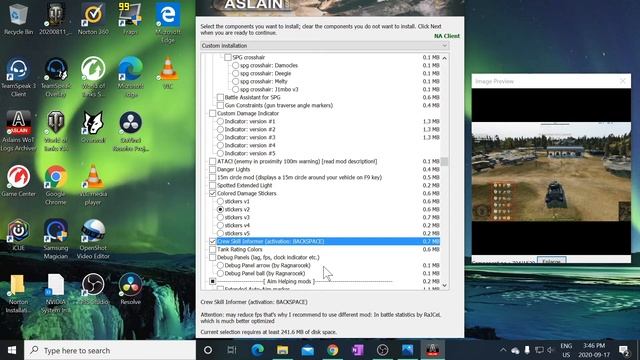Select stickers v1 radio button
Image resolution: width=640 pixels, height=360 pixels.
(x=220, y=201)
